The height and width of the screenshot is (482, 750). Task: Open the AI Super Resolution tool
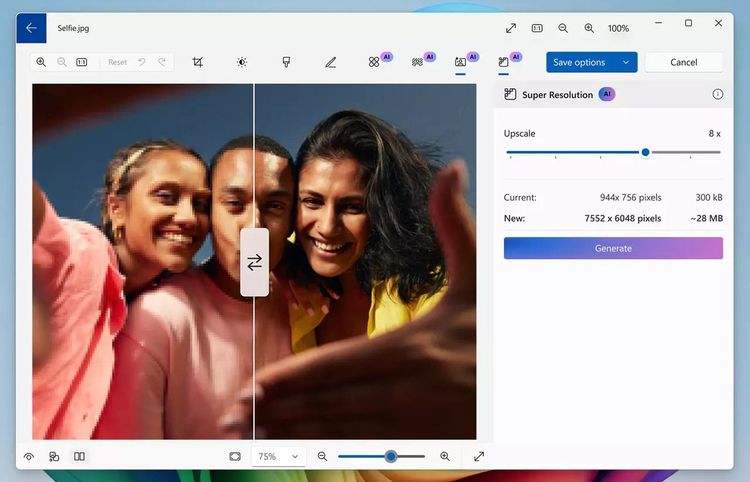pos(503,62)
